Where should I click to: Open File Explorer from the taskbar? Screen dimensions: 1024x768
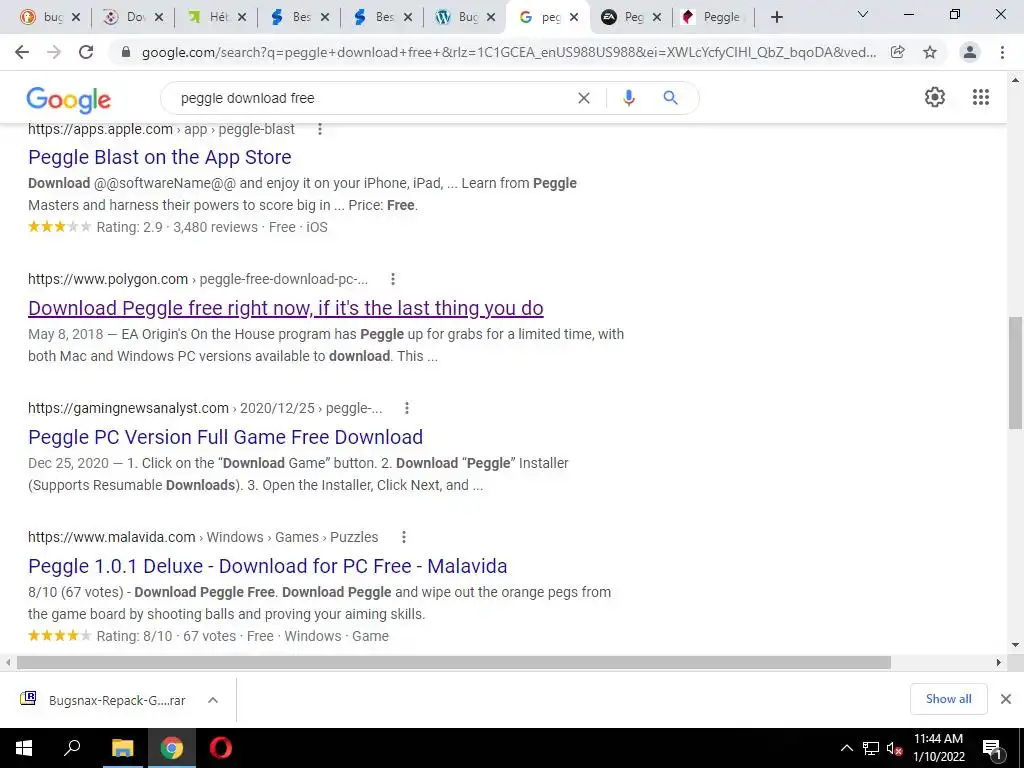pos(122,748)
